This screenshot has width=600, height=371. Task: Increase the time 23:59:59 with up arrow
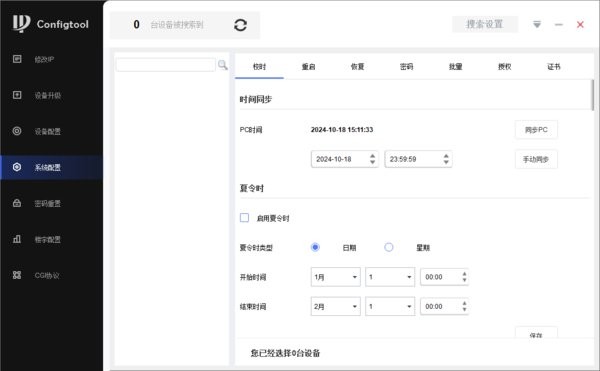(446, 156)
